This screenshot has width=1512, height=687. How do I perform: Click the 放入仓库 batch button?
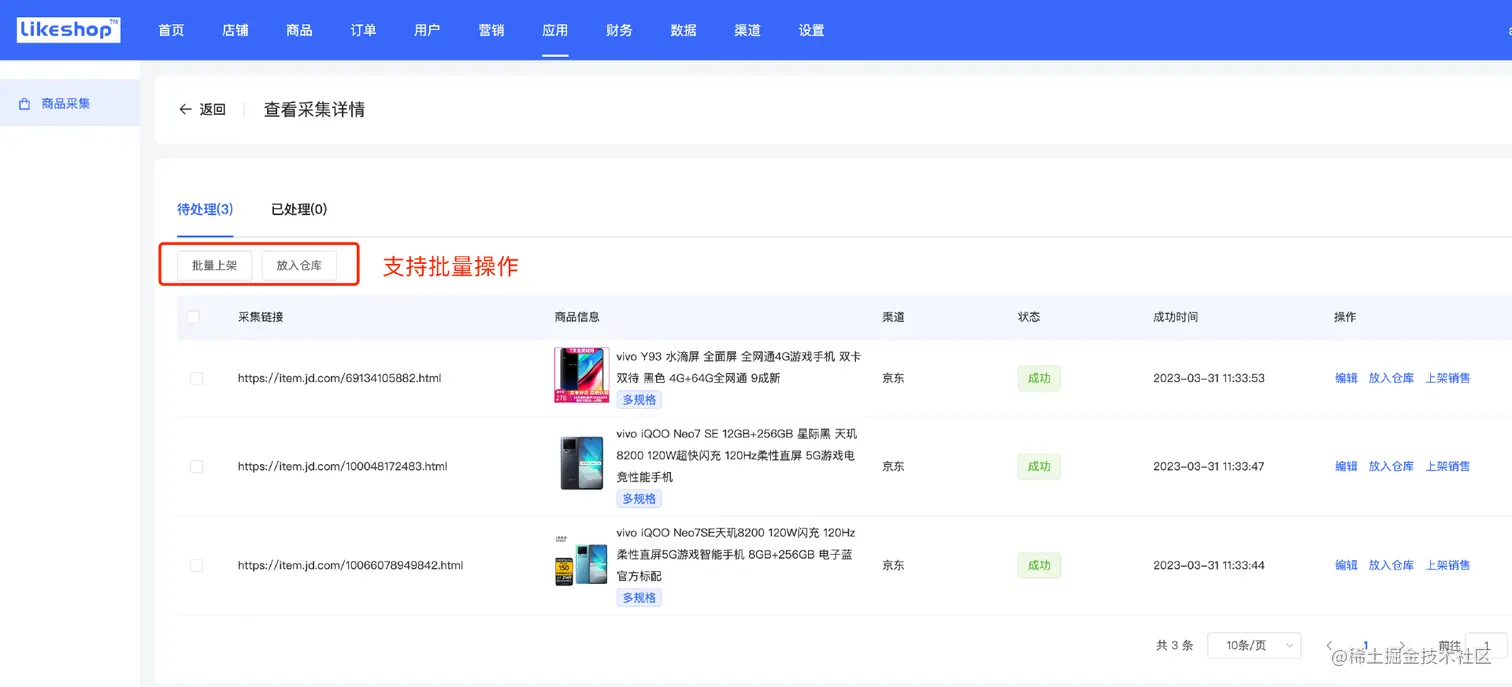[299, 265]
